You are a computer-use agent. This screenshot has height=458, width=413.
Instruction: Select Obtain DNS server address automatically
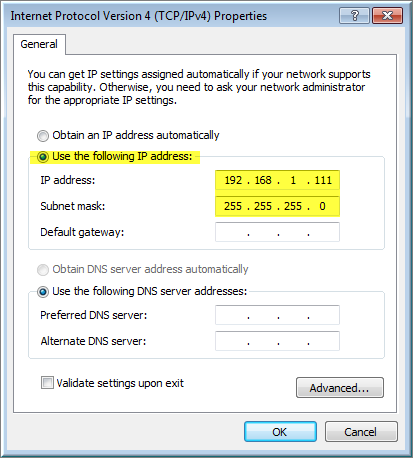43,270
